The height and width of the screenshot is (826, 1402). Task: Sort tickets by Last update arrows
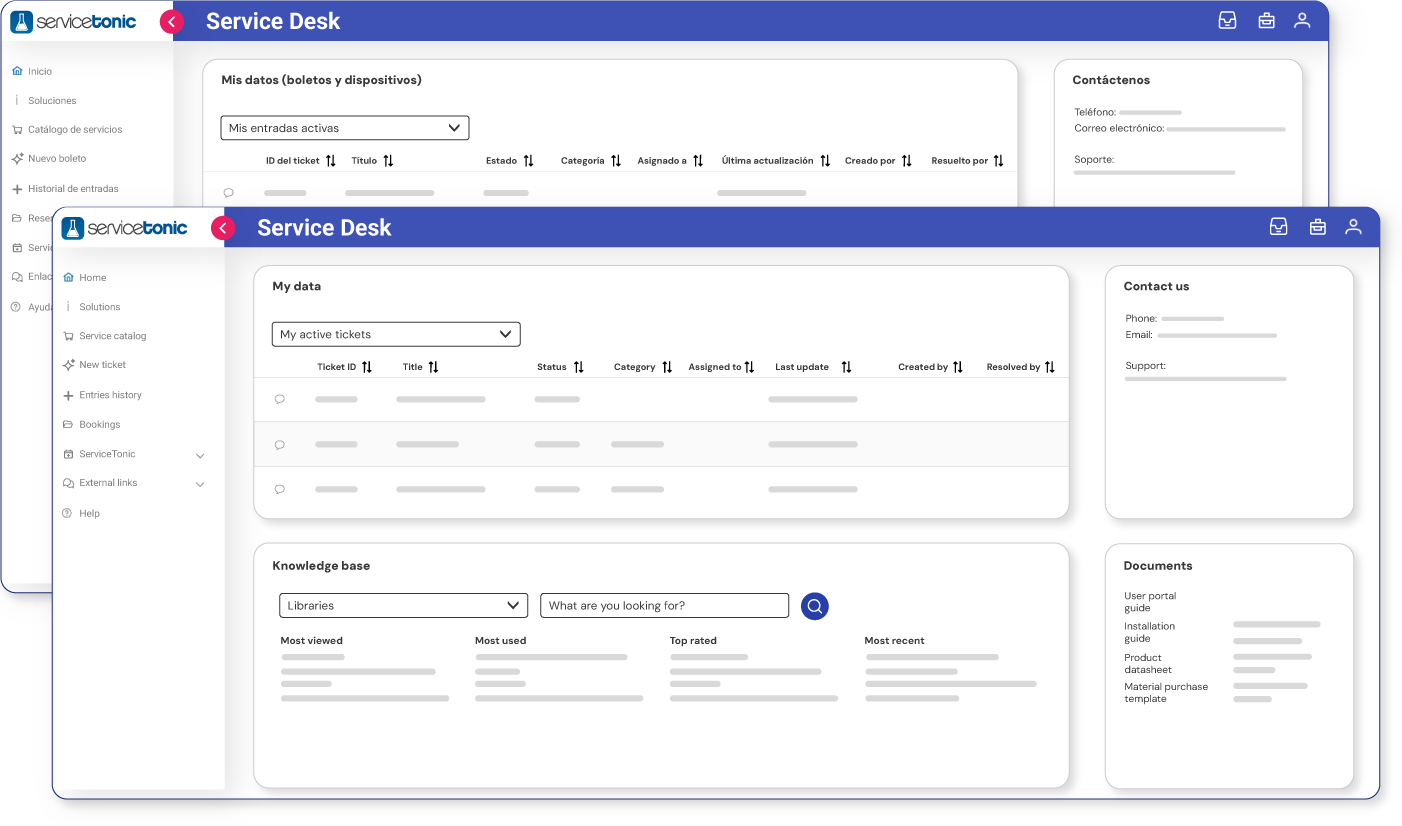(846, 367)
